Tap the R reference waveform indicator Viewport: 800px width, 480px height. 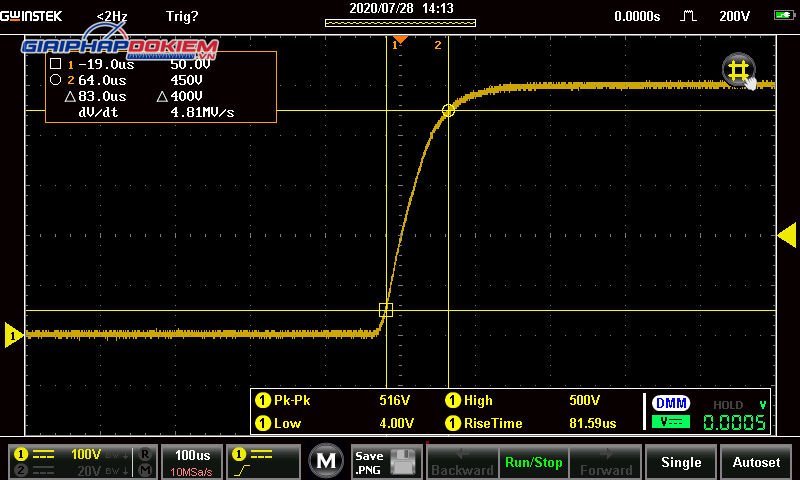pos(145,454)
